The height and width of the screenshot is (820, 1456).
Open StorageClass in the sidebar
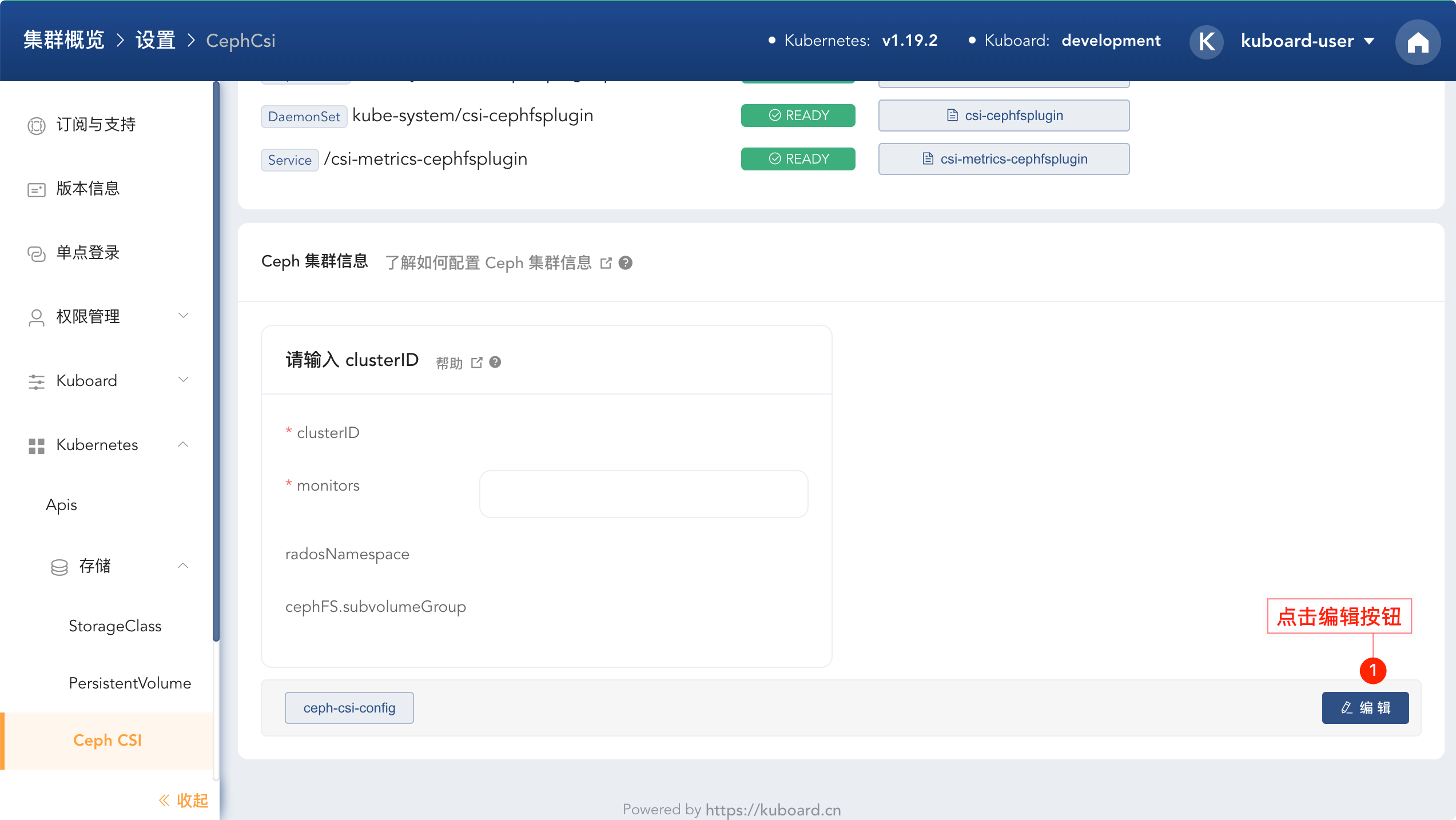(x=115, y=626)
